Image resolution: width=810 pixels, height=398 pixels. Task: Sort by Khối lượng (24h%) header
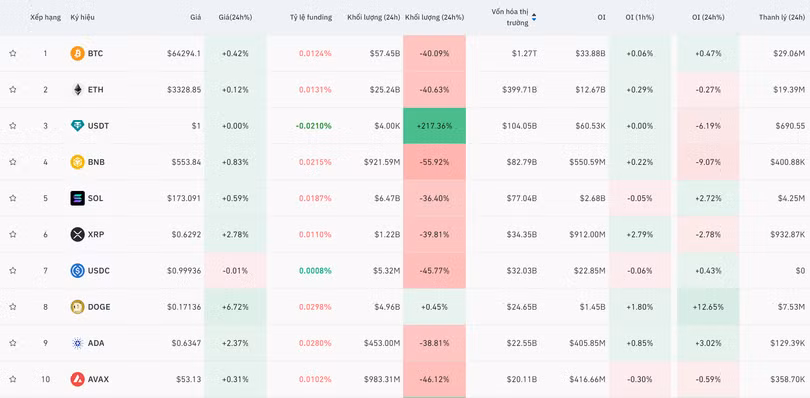434,17
